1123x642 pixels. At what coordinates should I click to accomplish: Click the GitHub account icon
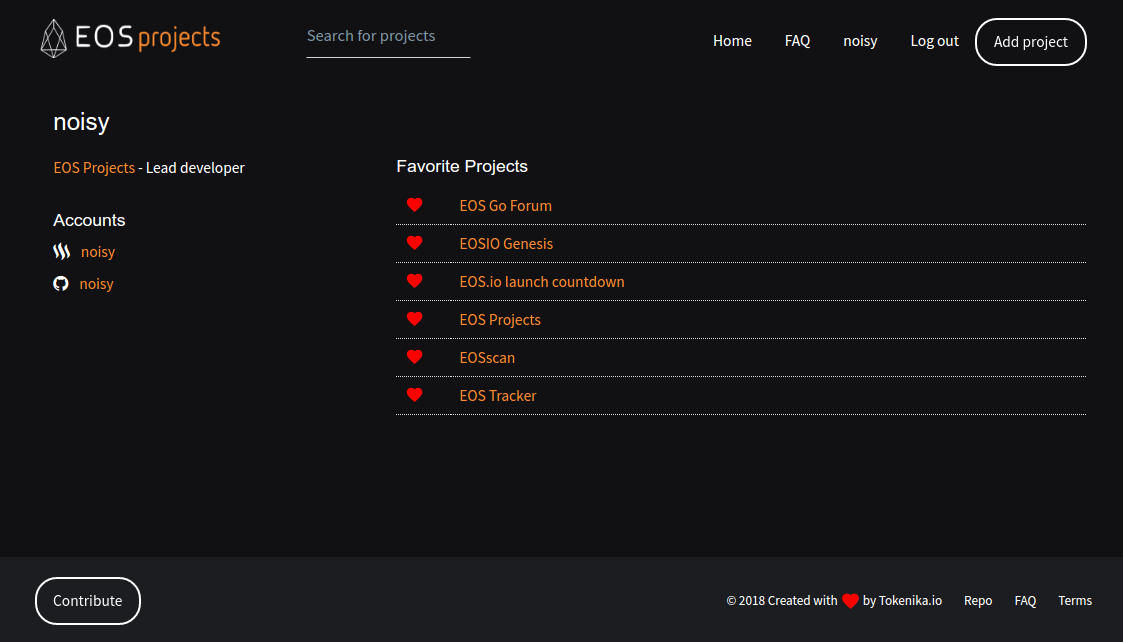click(61, 284)
